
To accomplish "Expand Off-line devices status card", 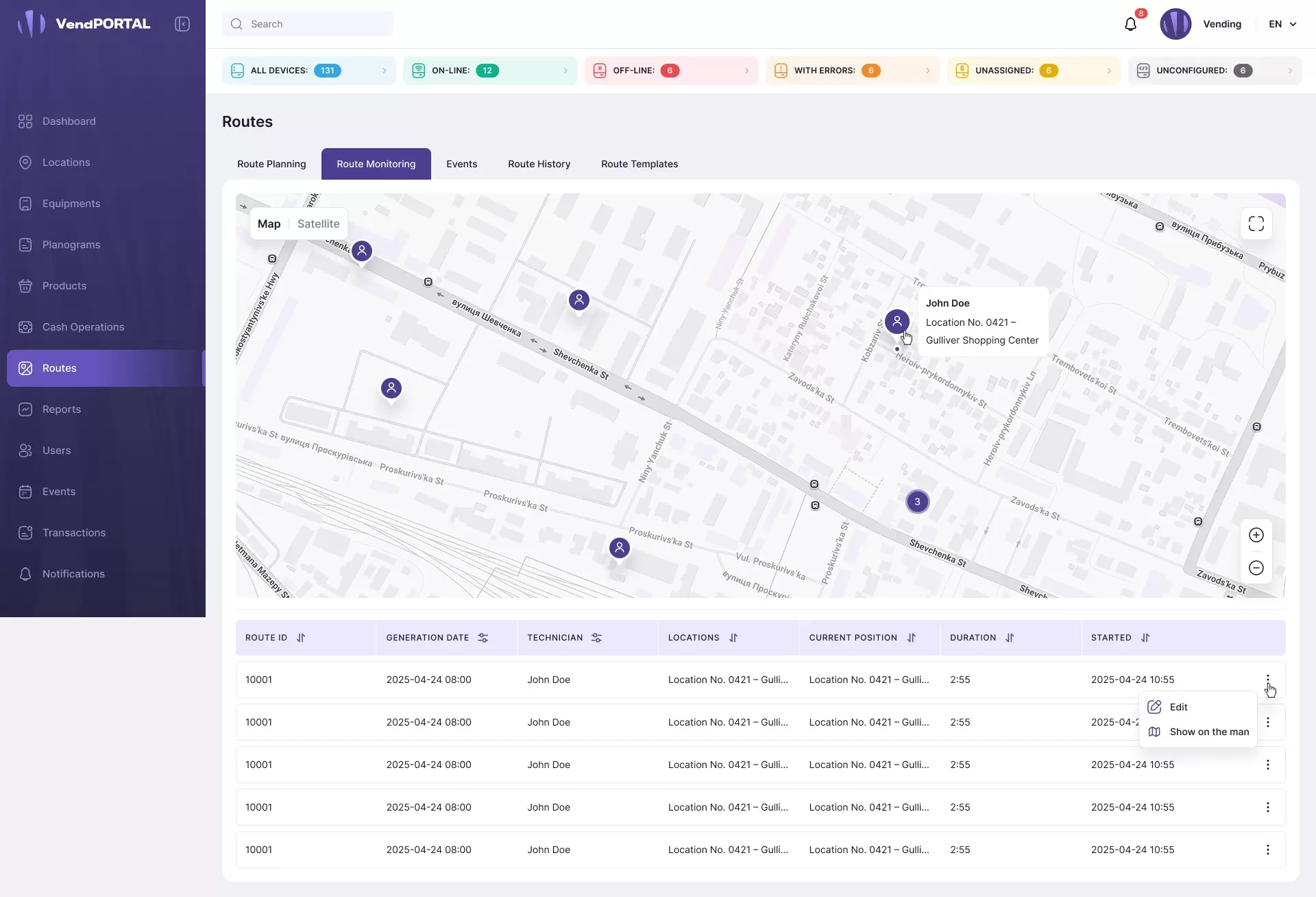I will (x=670, y=71).
